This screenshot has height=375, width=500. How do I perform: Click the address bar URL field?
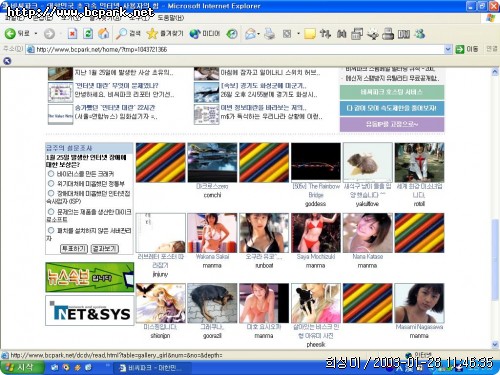[239, 49]
